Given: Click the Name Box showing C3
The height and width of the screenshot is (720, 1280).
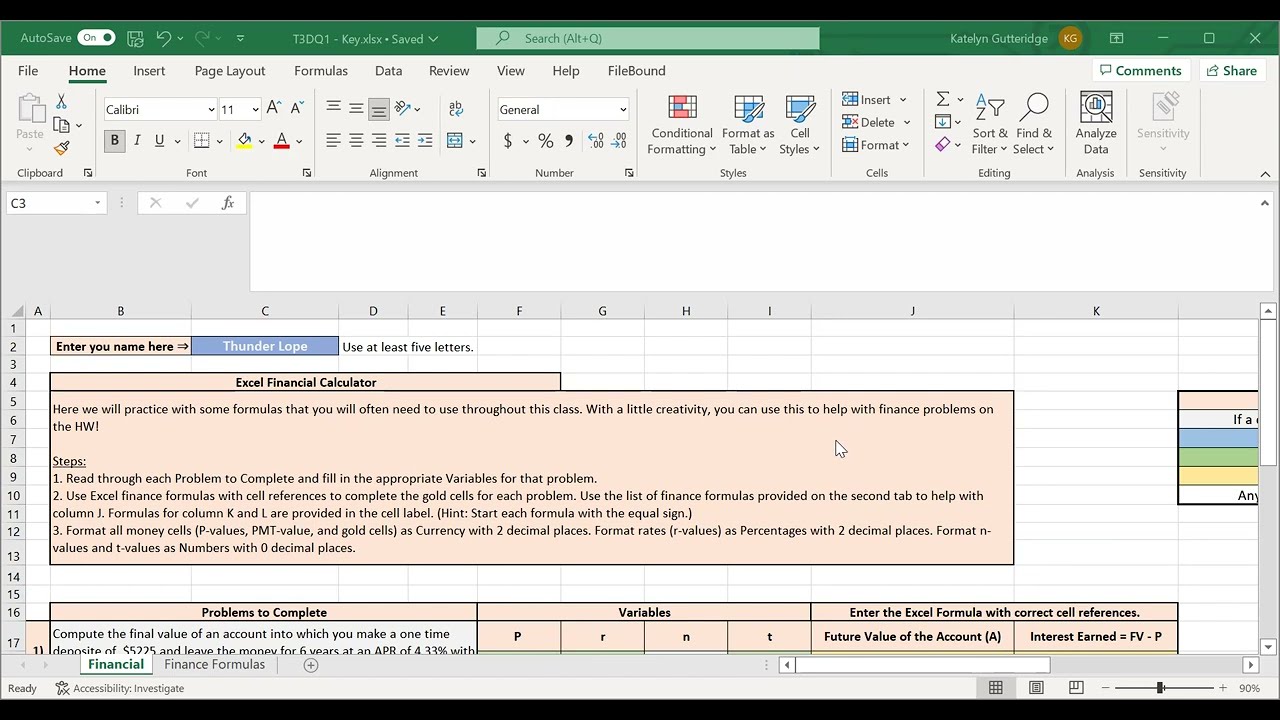Looking at the screenshot, I should click(56, 203).
